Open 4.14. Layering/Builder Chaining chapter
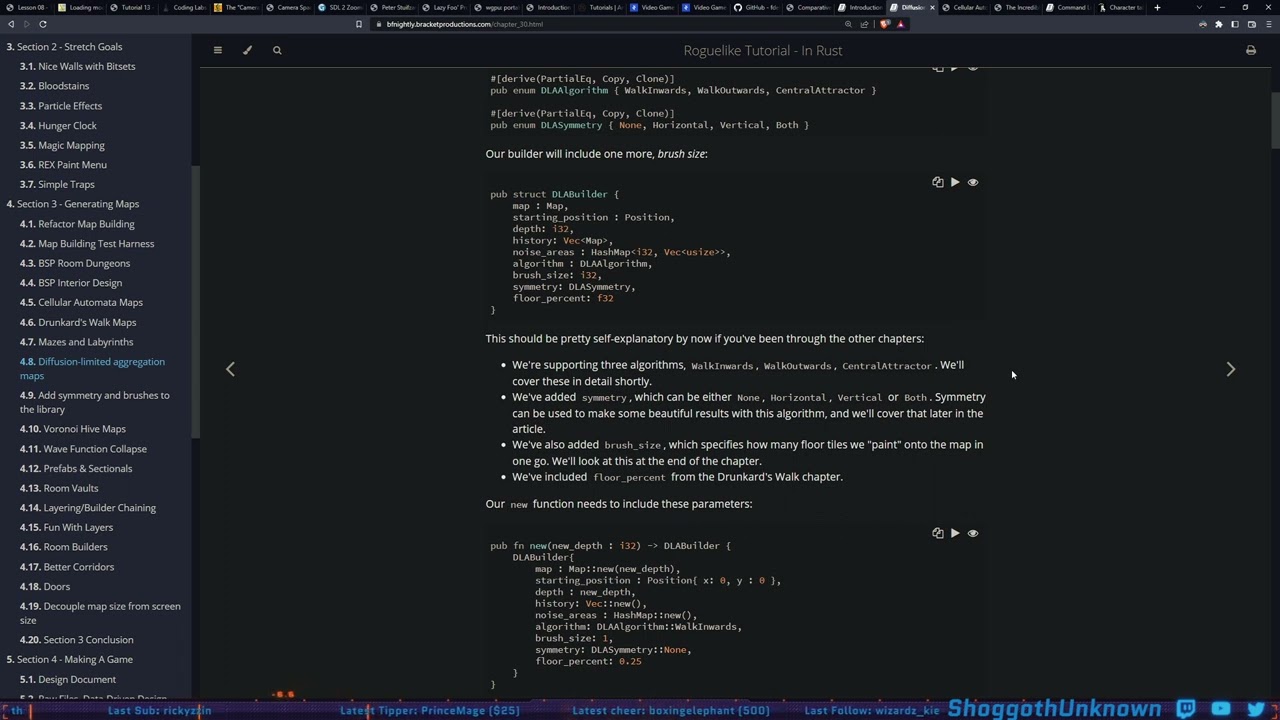This screenshot has width=1280, height=720. [88, 508]
